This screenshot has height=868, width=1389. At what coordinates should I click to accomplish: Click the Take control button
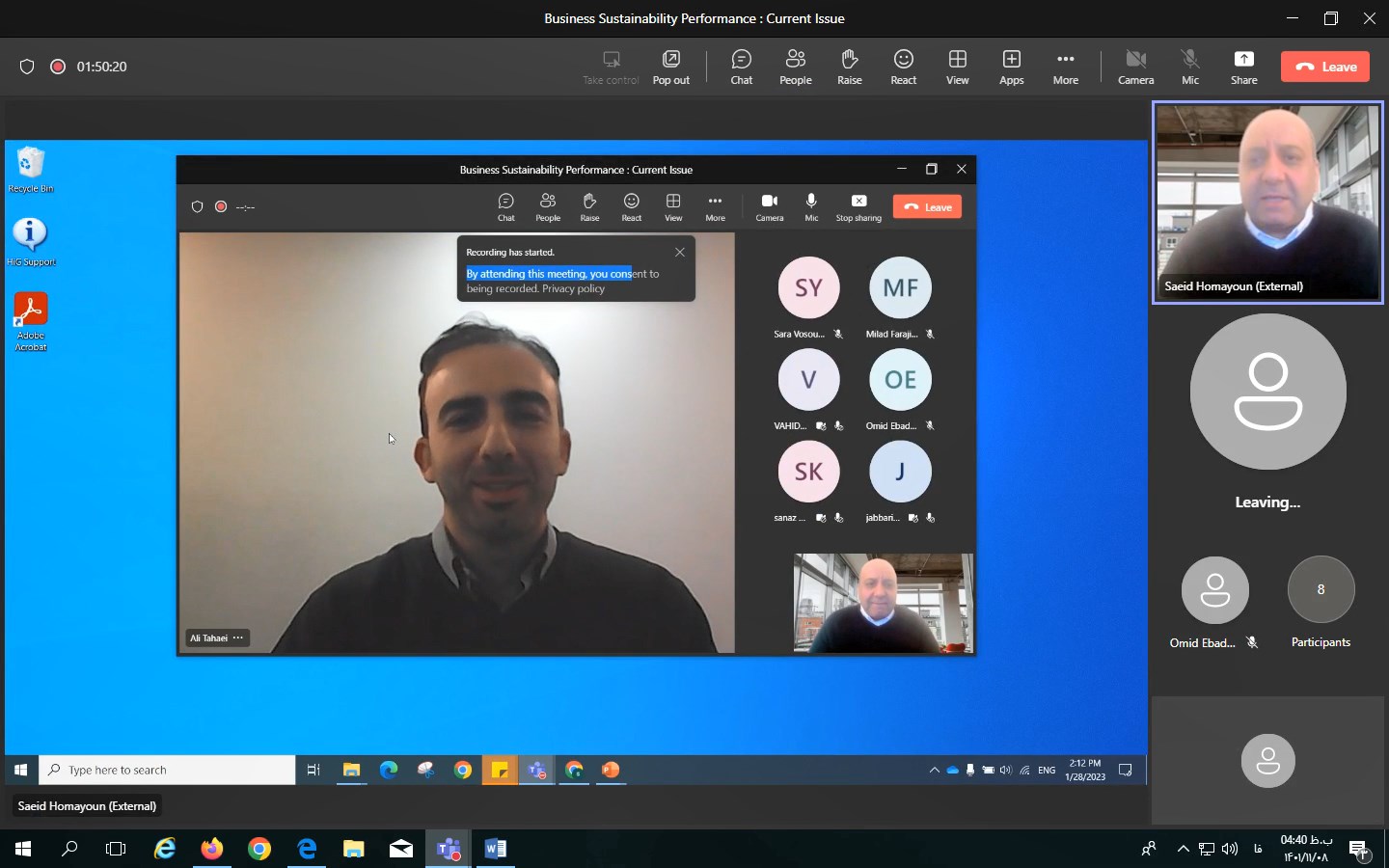pyautogui.click(x=611, y=67)
